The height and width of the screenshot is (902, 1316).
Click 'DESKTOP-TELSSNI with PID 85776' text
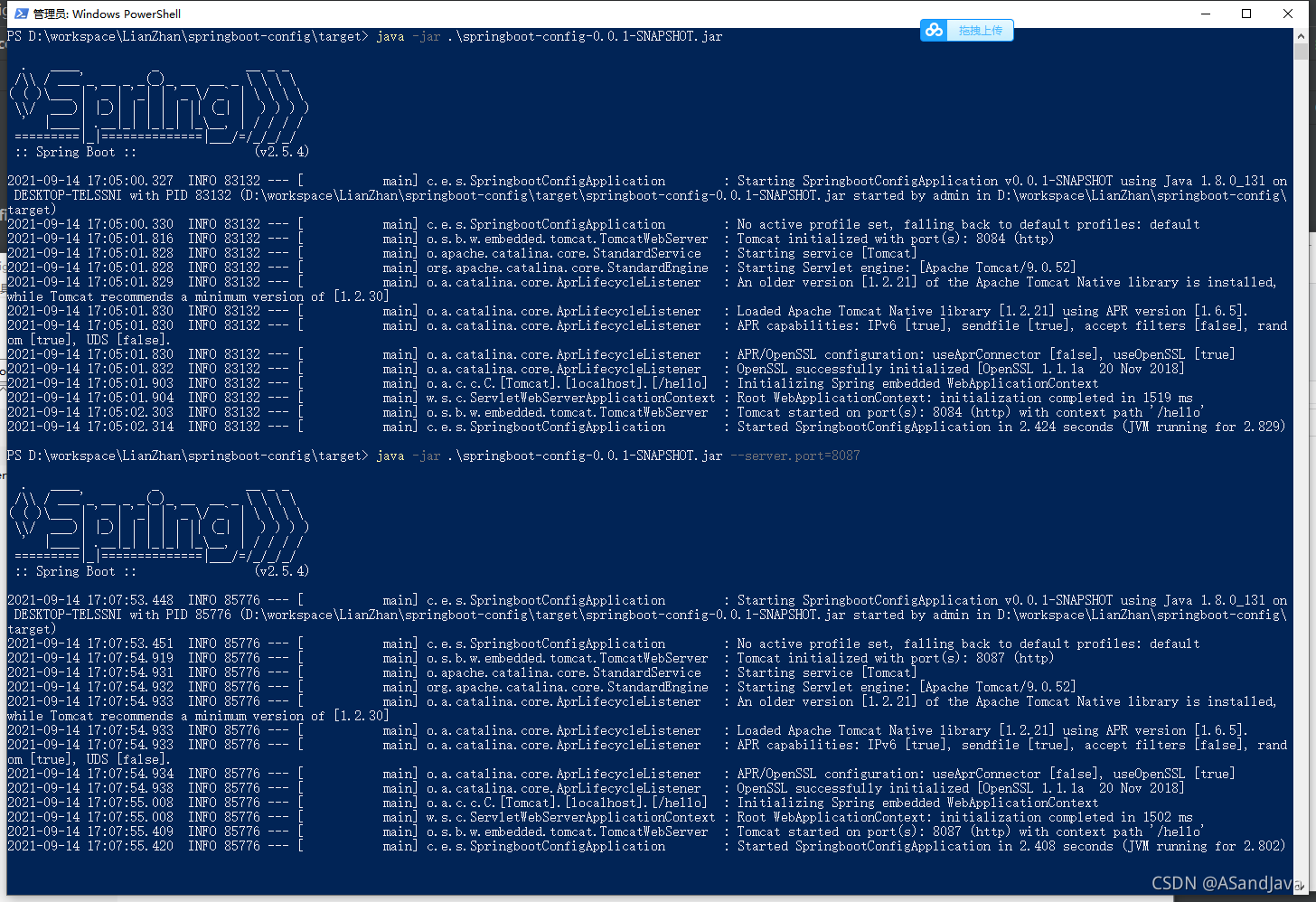pos(123,615)
